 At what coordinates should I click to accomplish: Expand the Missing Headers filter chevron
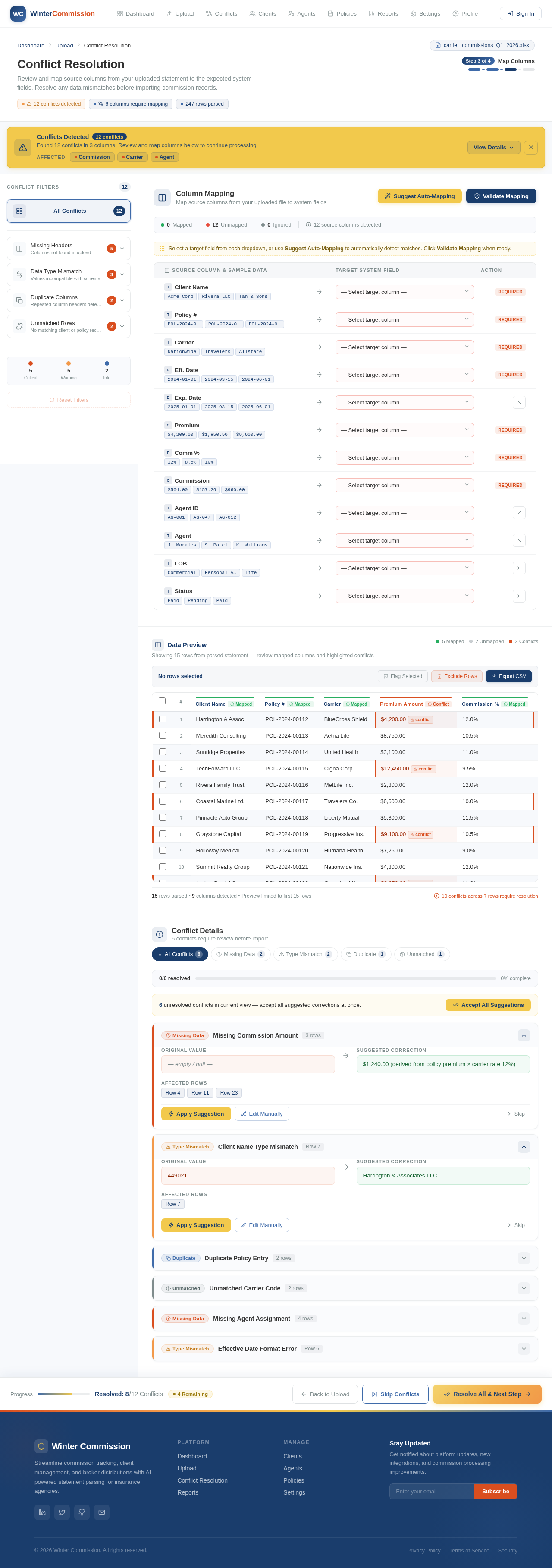[122, 248]
